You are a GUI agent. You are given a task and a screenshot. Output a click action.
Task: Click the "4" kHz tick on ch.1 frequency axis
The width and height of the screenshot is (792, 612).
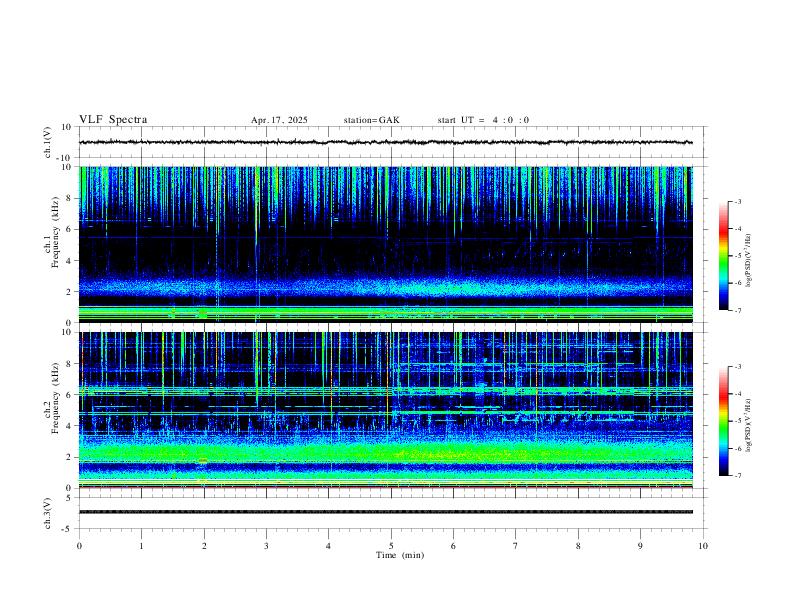69,261
